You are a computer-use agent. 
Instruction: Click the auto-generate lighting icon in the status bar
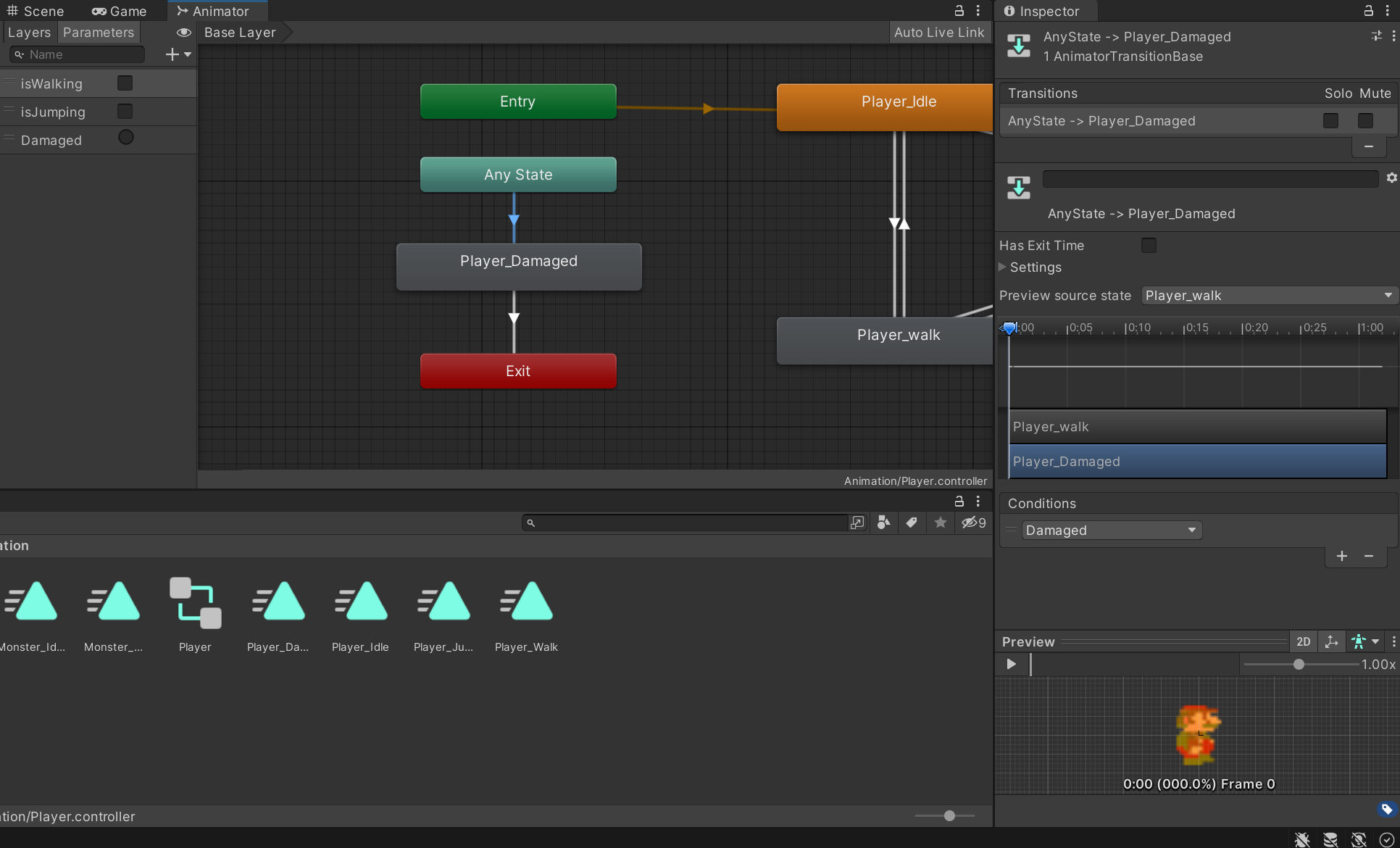tap(1359, 839)
